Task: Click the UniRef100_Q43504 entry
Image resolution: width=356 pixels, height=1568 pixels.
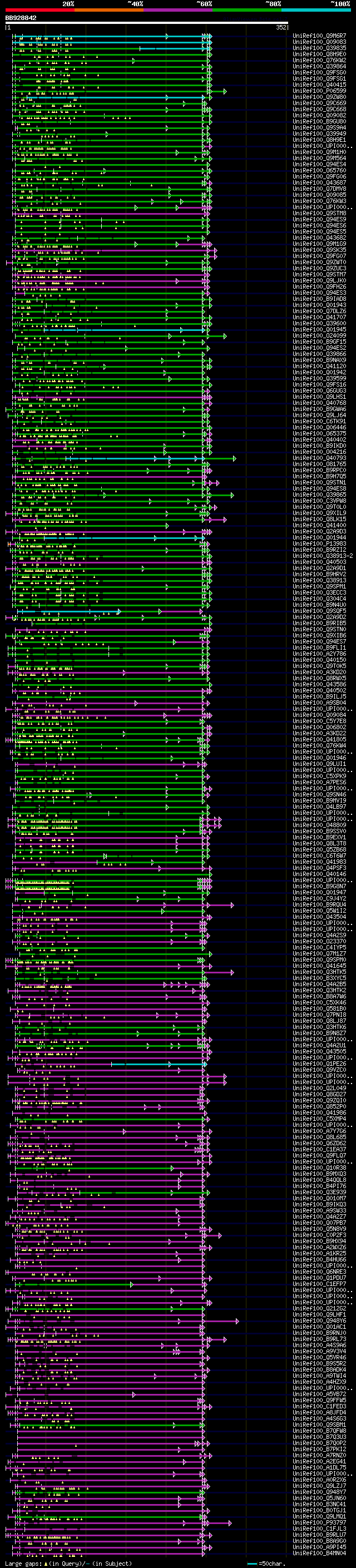Action: [319, 917]
